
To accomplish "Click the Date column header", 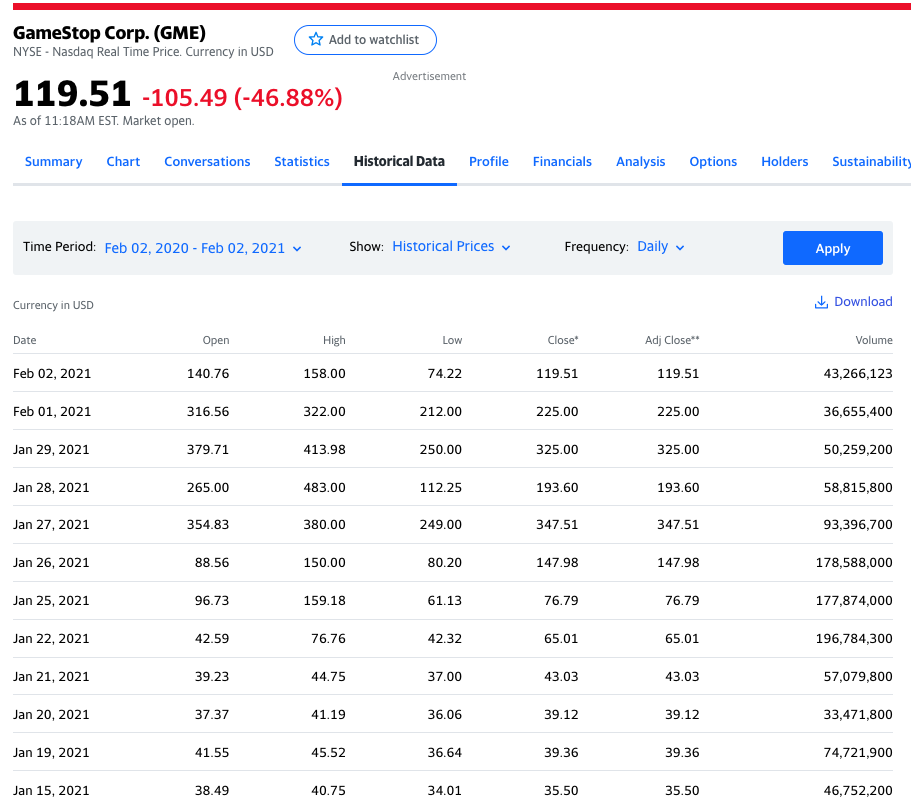I will pyautogui.click(x=24, y=340).
